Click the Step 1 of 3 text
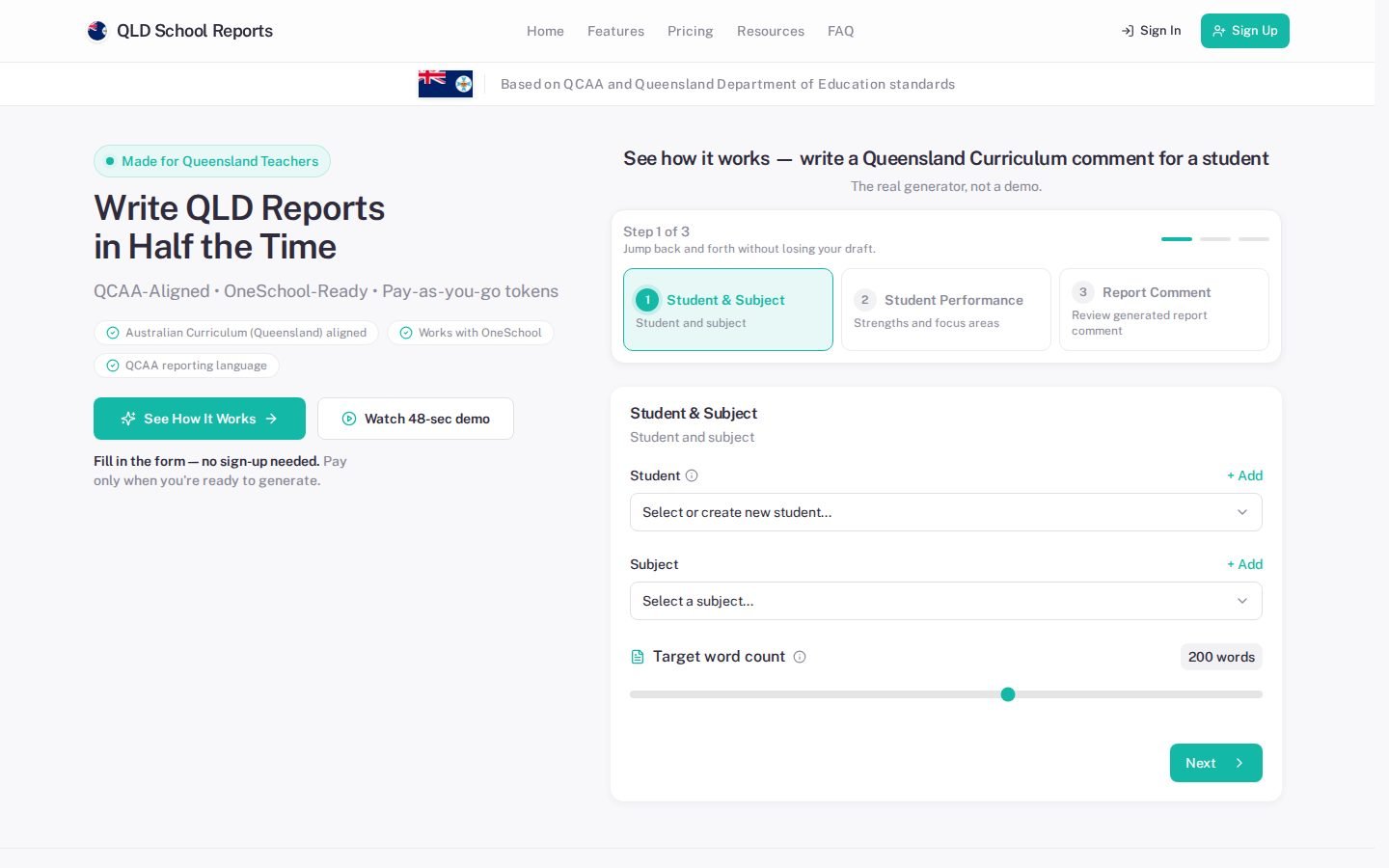The width and height of the screenshot is (1389, 868). pyautogui.click(x=656, y=231)
